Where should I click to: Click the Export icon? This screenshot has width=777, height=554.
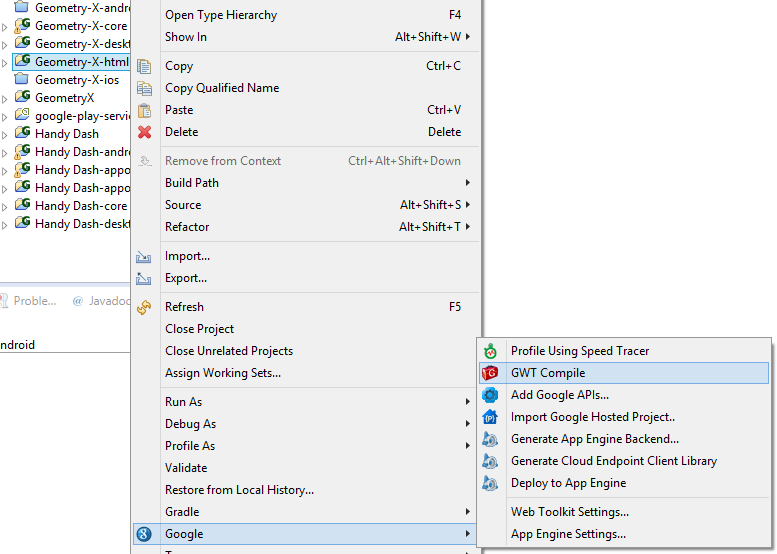(144, 278)
